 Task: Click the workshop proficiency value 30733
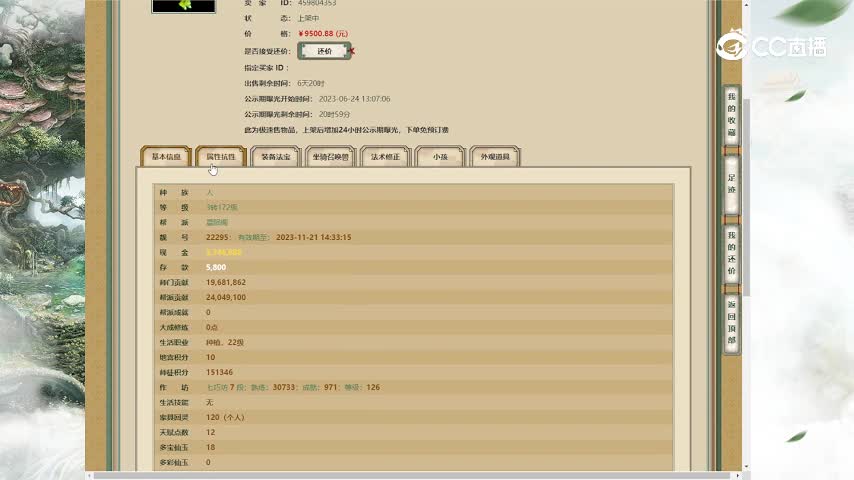(284, 387)
